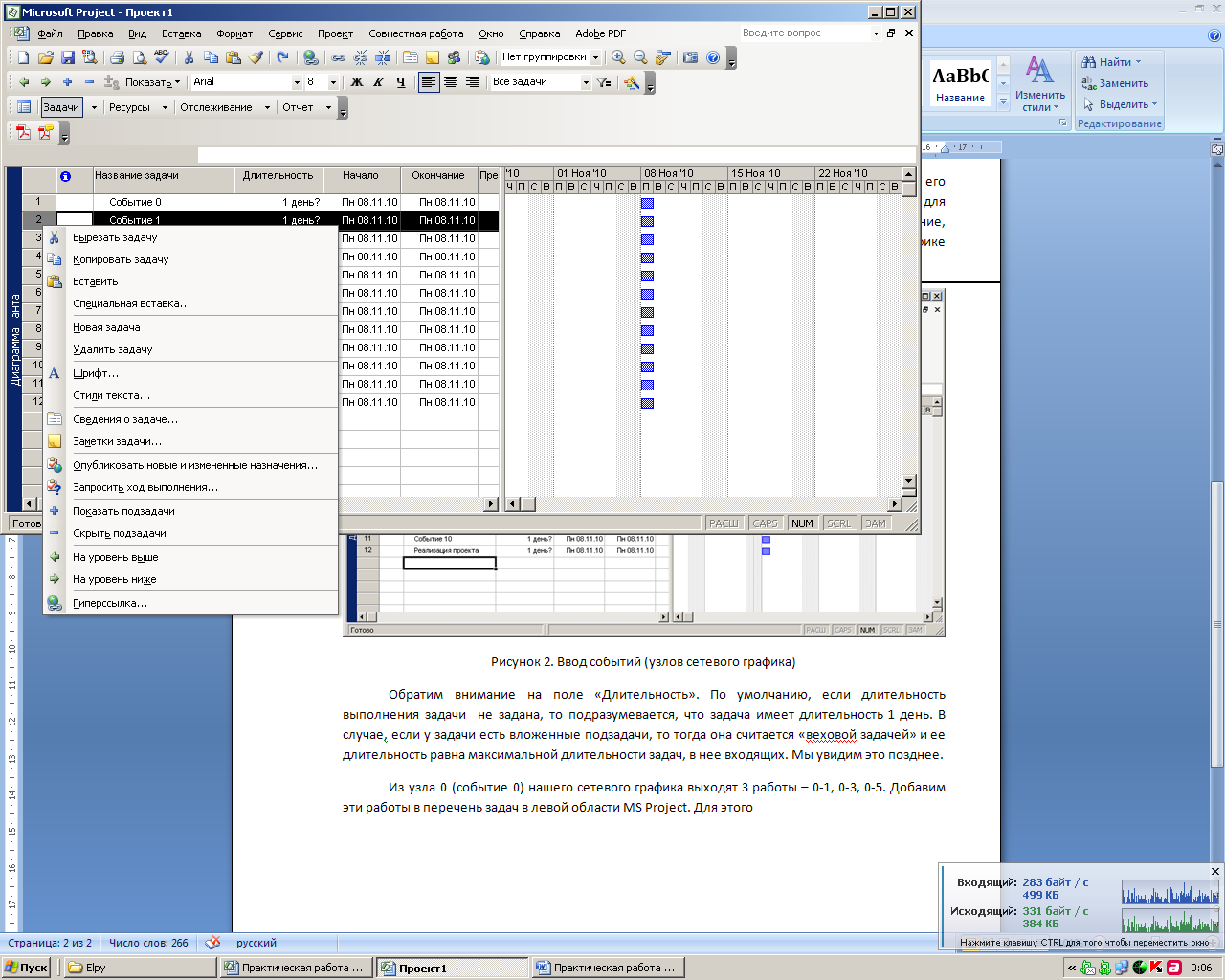
Task: Open Task Information from the toolbar icon
Action: point(410,57)
